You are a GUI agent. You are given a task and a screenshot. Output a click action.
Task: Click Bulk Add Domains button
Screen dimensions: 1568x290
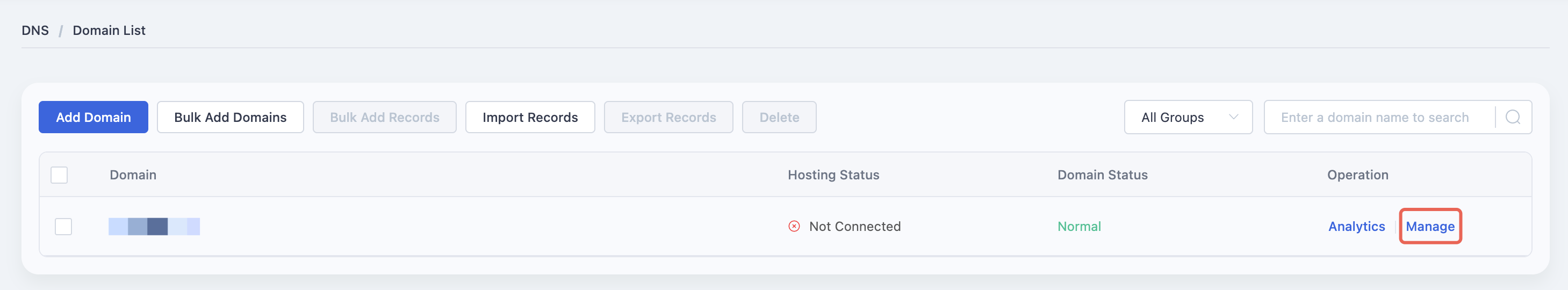[x=230, y=117]
